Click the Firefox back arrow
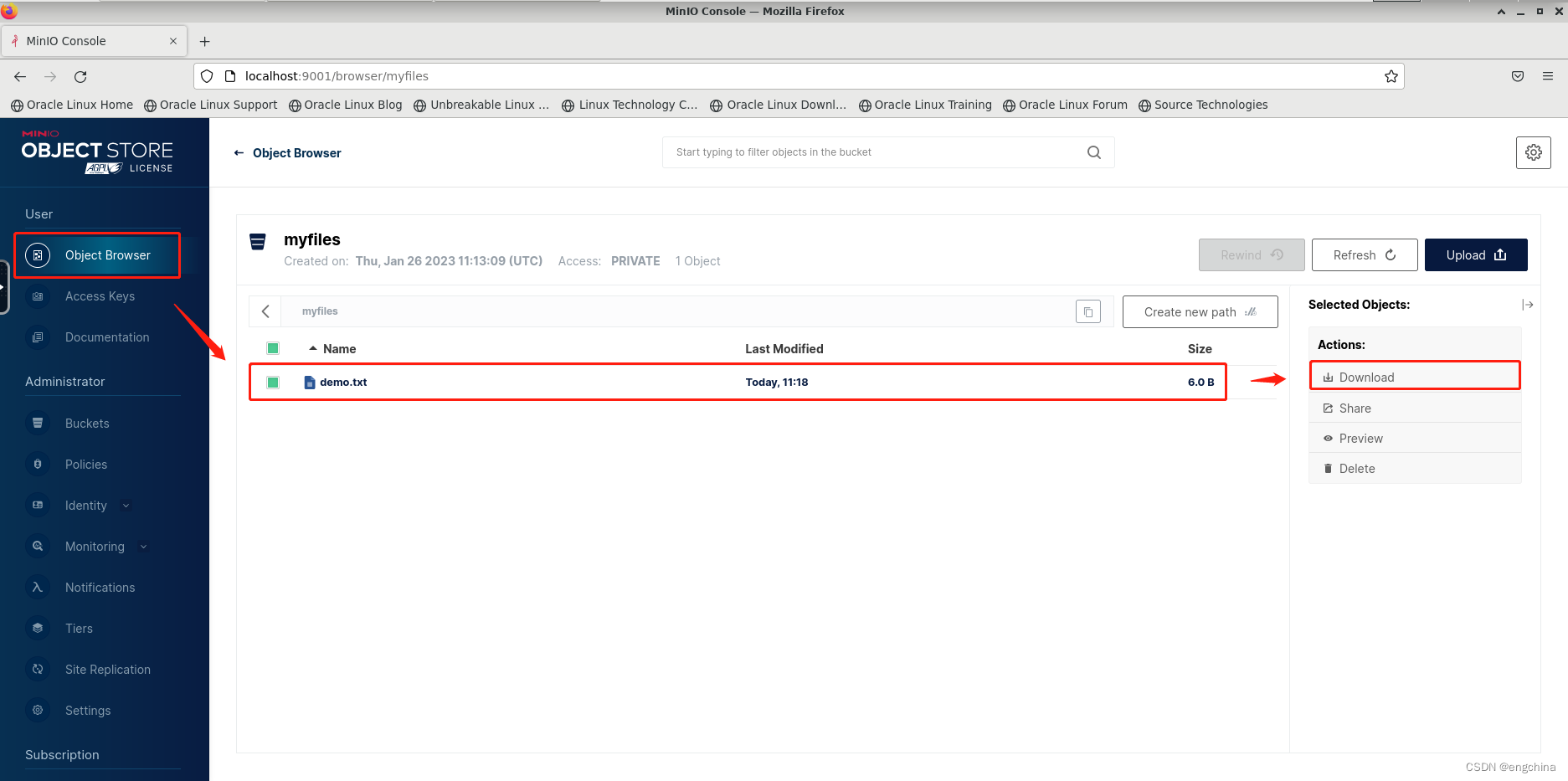 (x=20, y=76)
